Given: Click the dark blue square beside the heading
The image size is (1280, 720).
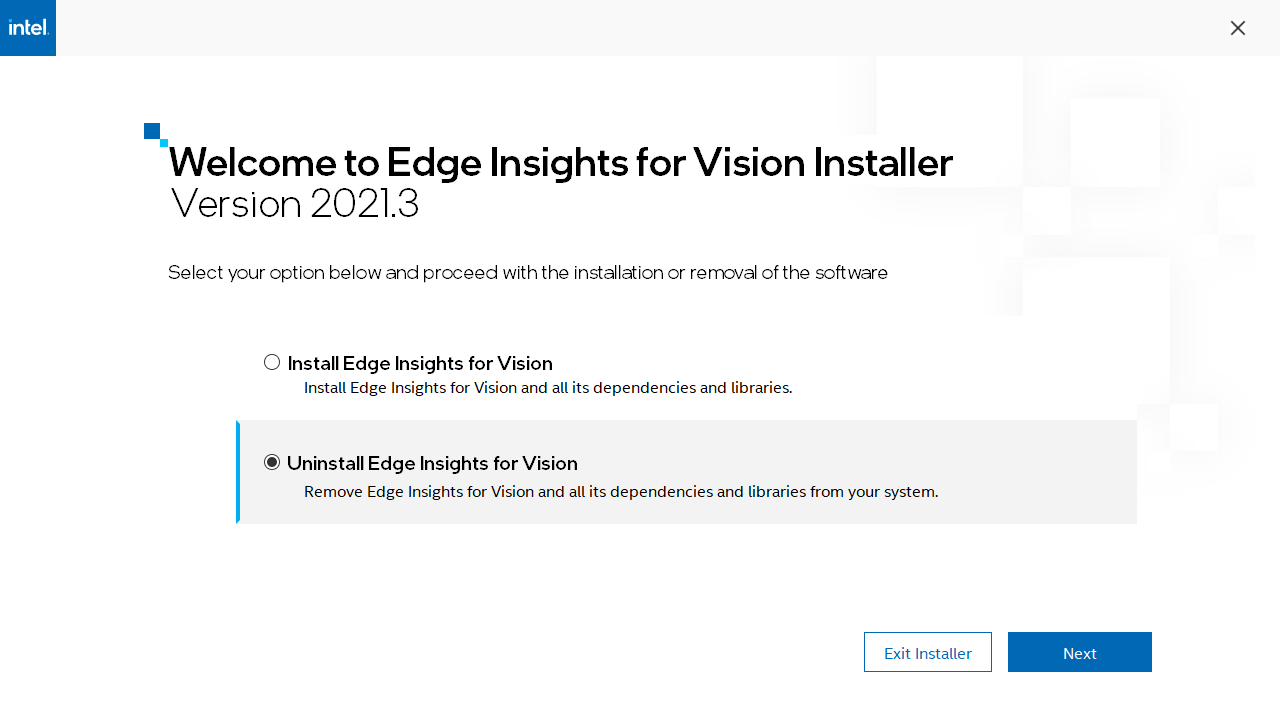Looking at the screenshot, I should tap(151, 130).
